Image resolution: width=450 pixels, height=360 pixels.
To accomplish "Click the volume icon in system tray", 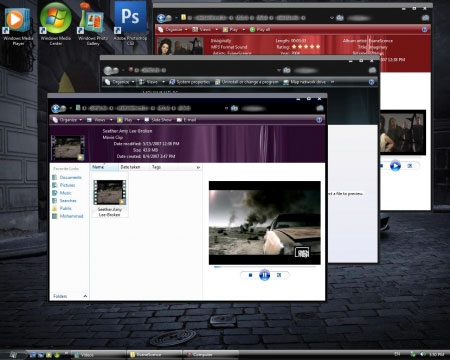I will (422, 354).
